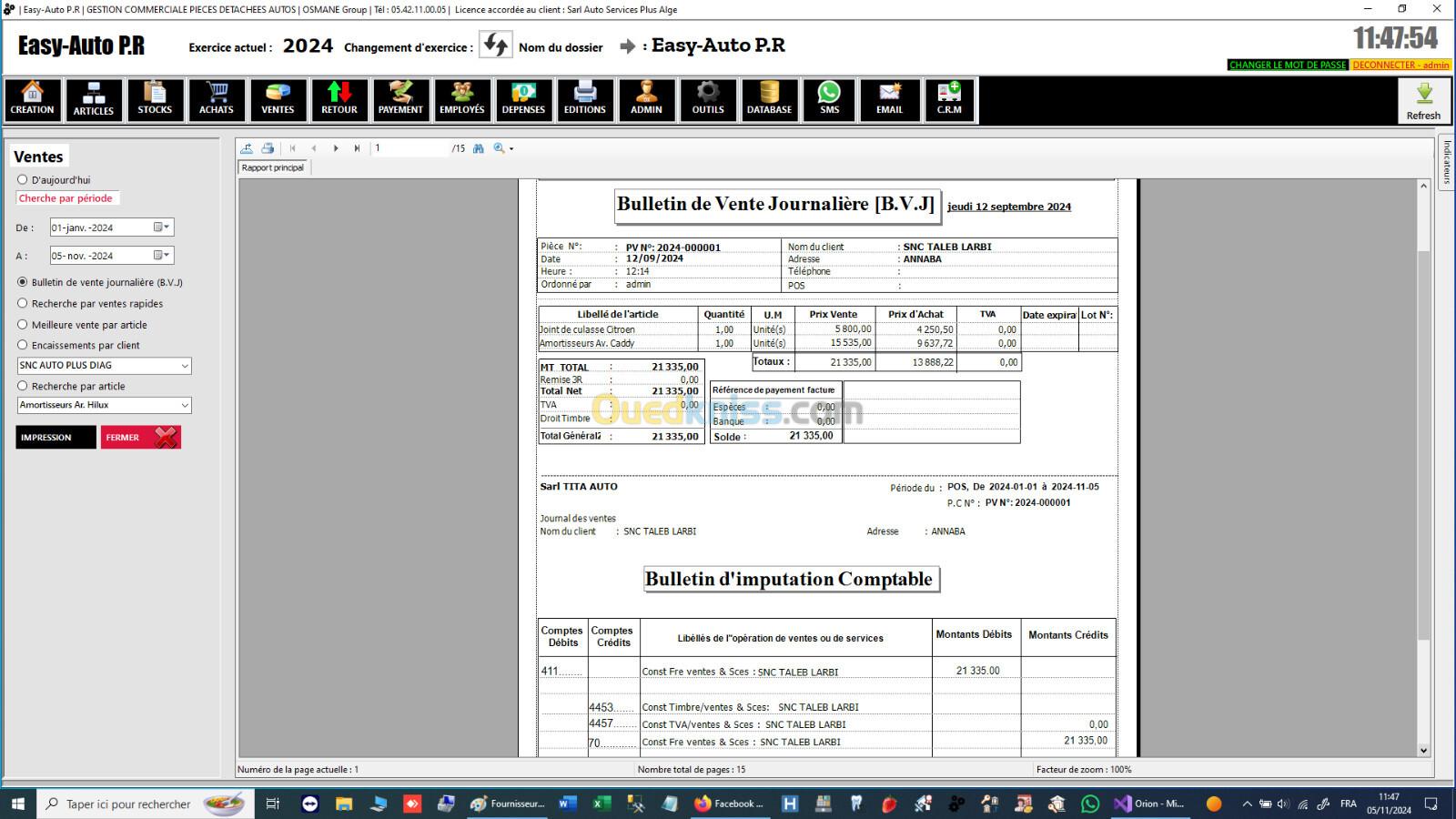
Task: Go to next report page arrow
Action: coord(336,148)
